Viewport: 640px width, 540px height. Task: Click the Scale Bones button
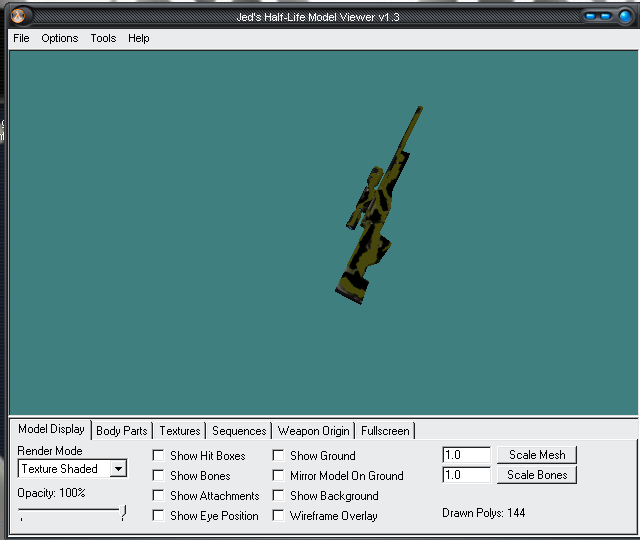click(x=537, y=475)
